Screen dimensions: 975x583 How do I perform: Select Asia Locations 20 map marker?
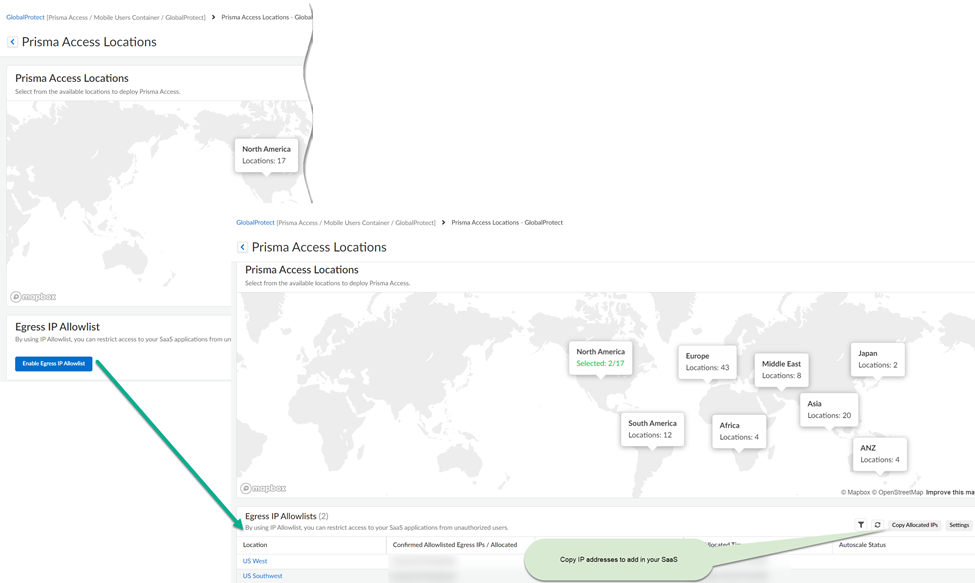(829, 410)
